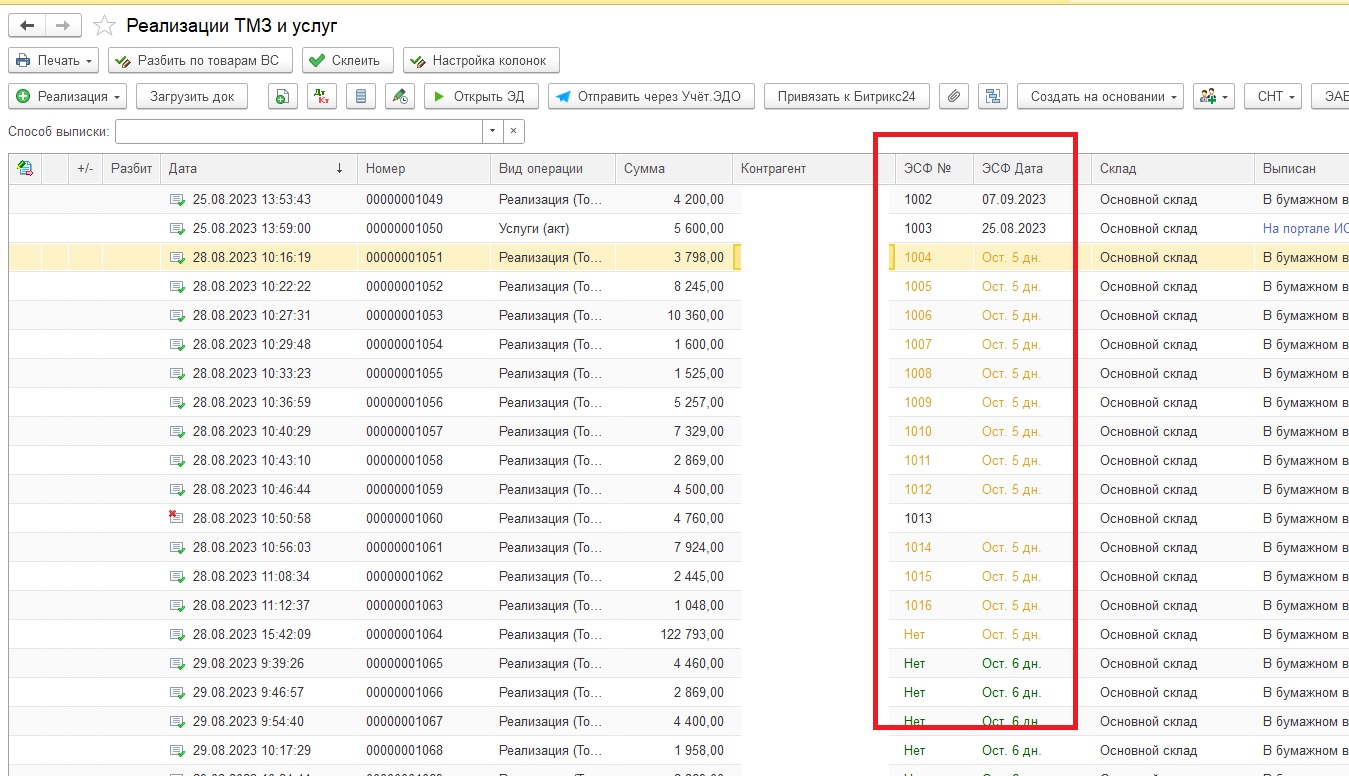The height and width of the screenshot is (776, 1349).
Task: Select the row with number 00000001064
Action: coord(404,634)
